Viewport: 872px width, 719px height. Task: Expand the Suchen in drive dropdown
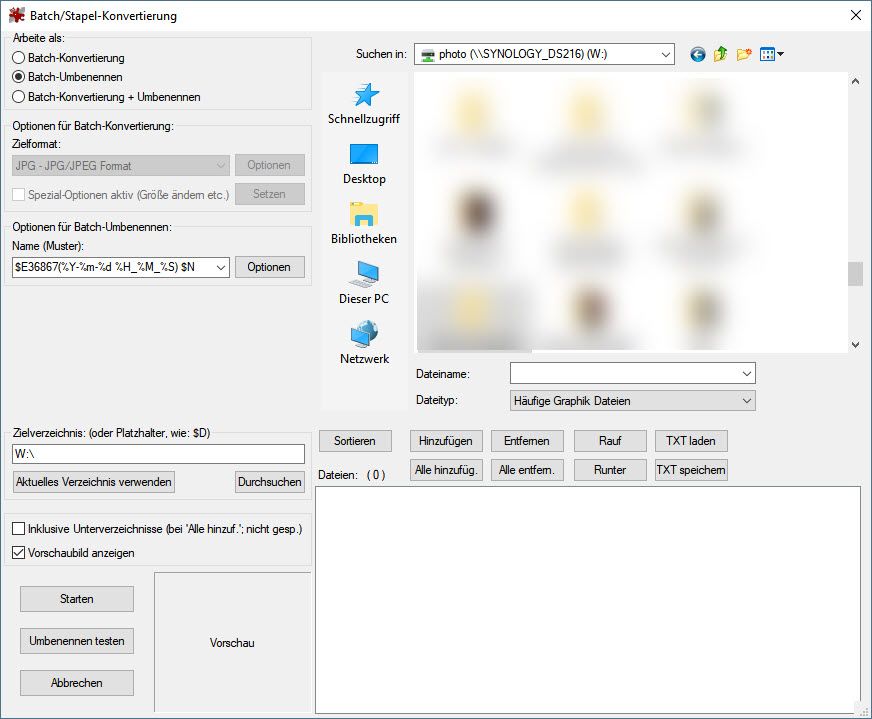665,54
